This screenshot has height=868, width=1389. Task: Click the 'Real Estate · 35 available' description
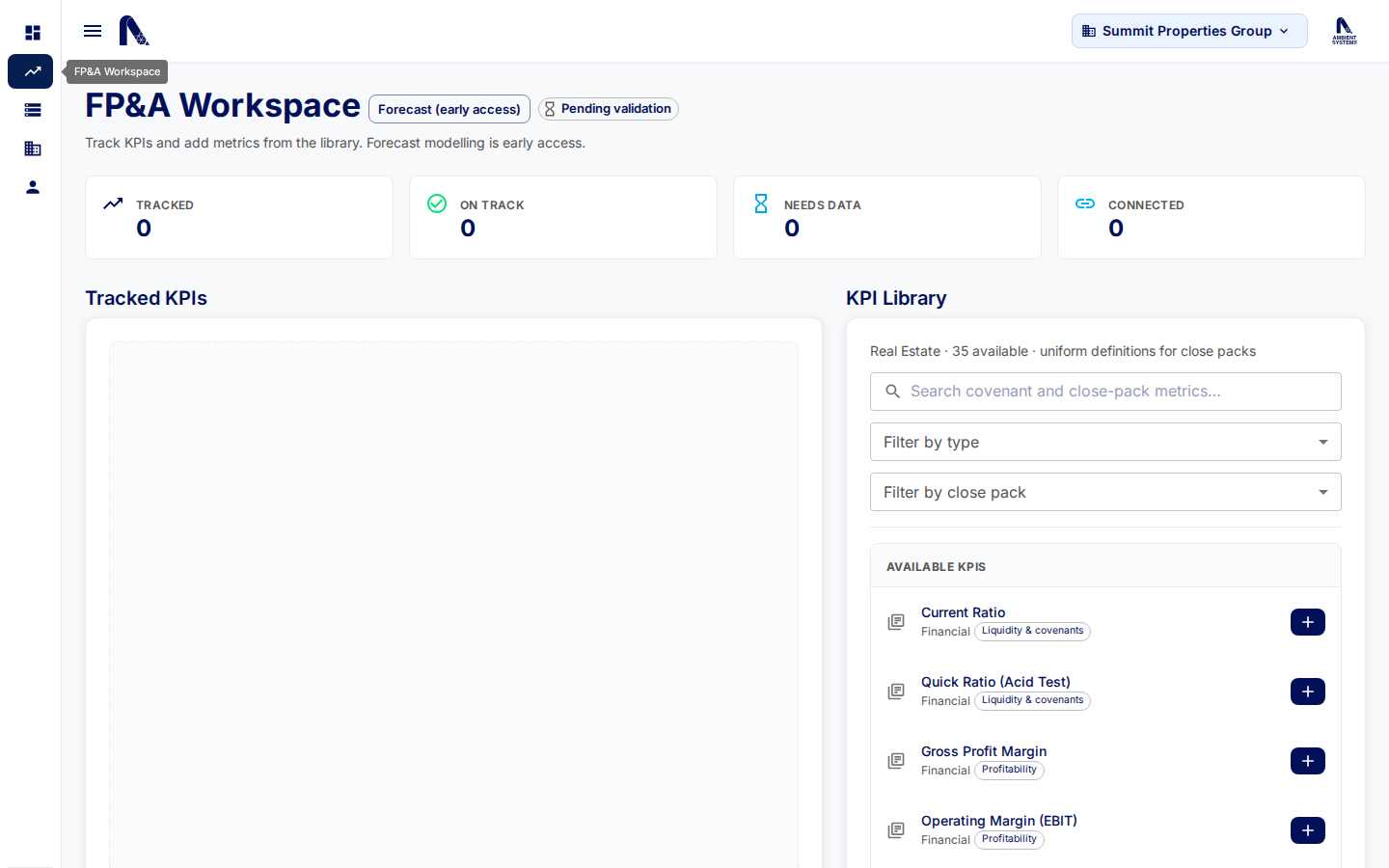click(x=1063, y=351)
